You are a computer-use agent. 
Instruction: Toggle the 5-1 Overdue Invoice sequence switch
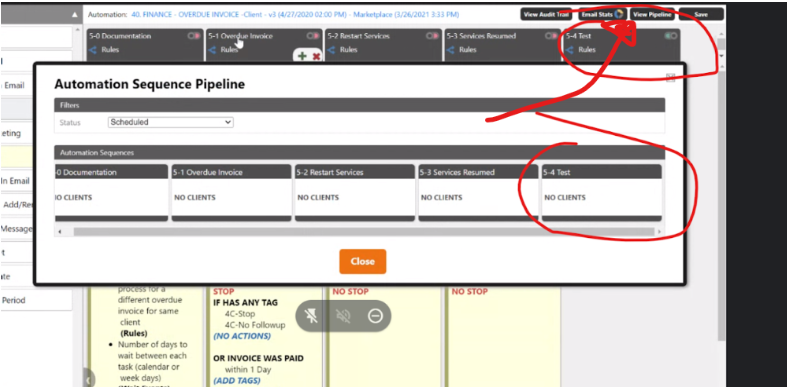click(x=313, y=36)
